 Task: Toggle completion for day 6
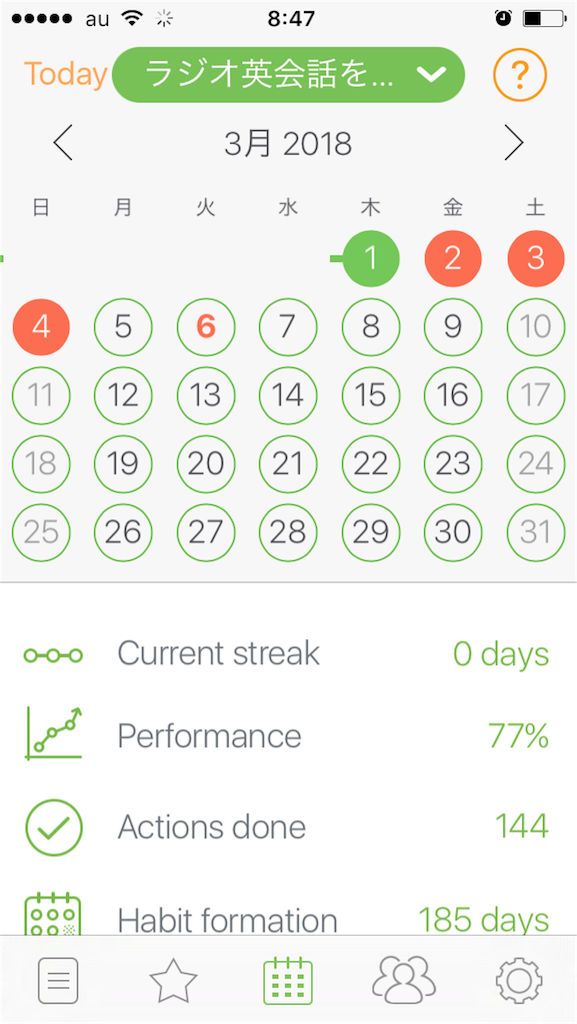point(206,327)
